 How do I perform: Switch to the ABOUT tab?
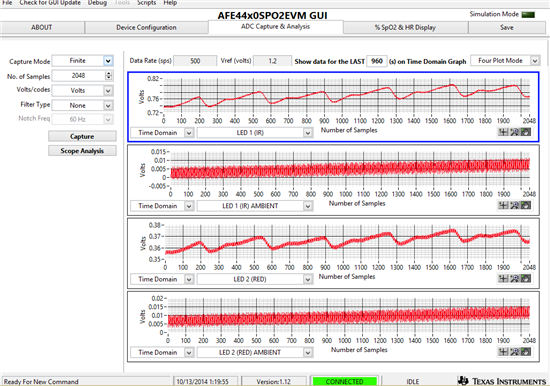point(42,27)
